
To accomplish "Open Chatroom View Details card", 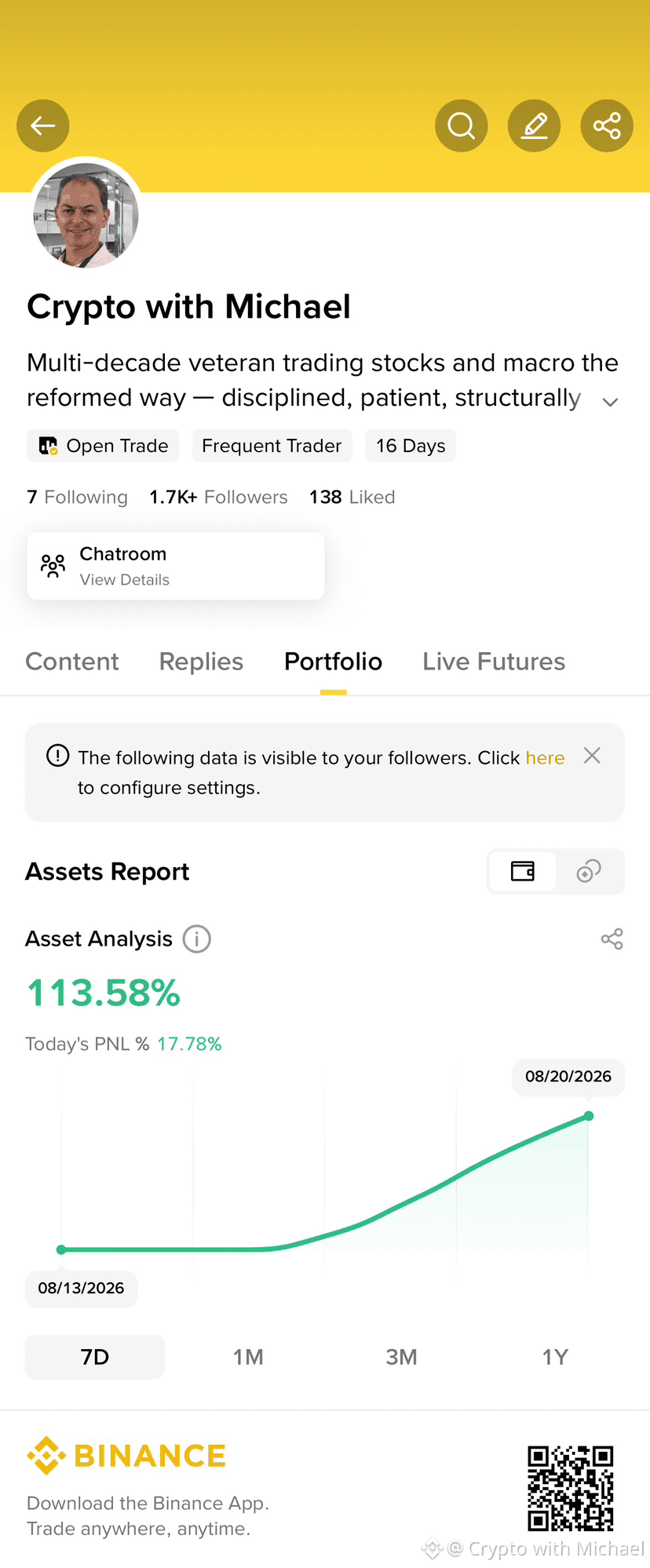I will pos(176,566).
